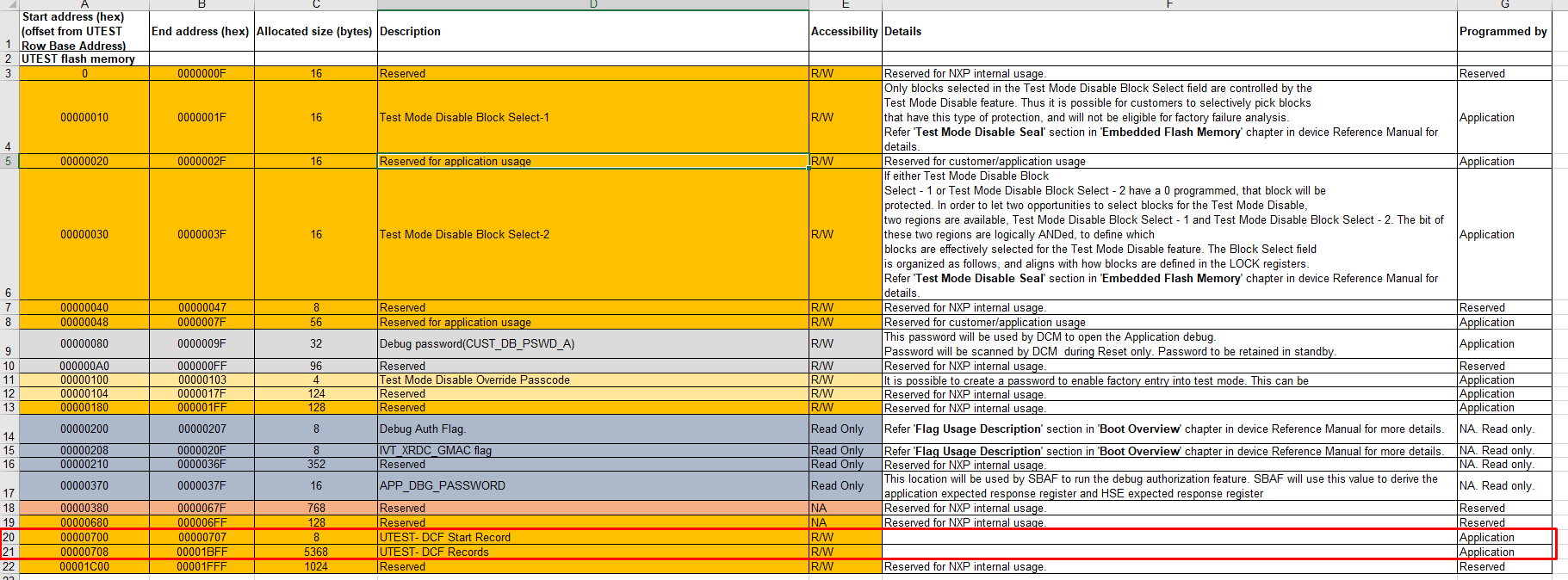Select empty Details cell of UTEST- DCF Records row

coord(1169,552)
